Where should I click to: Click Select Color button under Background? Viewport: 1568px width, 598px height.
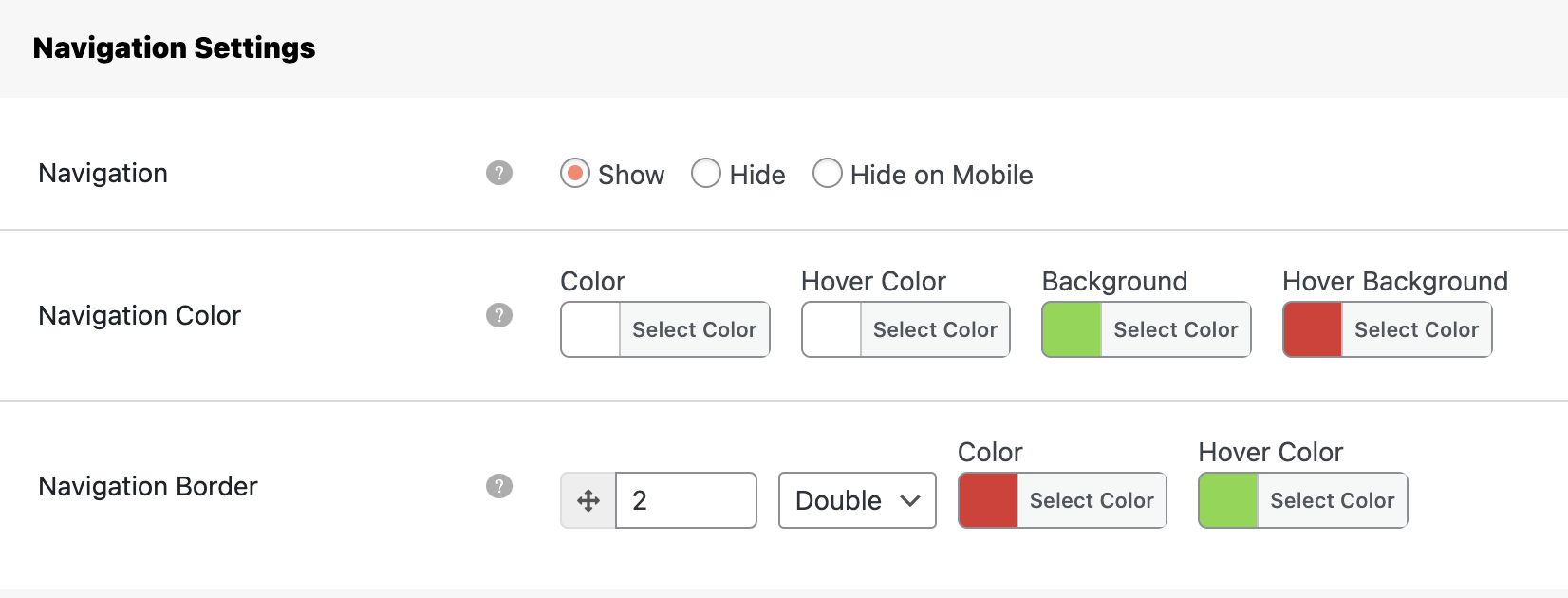coord(1175,329)
